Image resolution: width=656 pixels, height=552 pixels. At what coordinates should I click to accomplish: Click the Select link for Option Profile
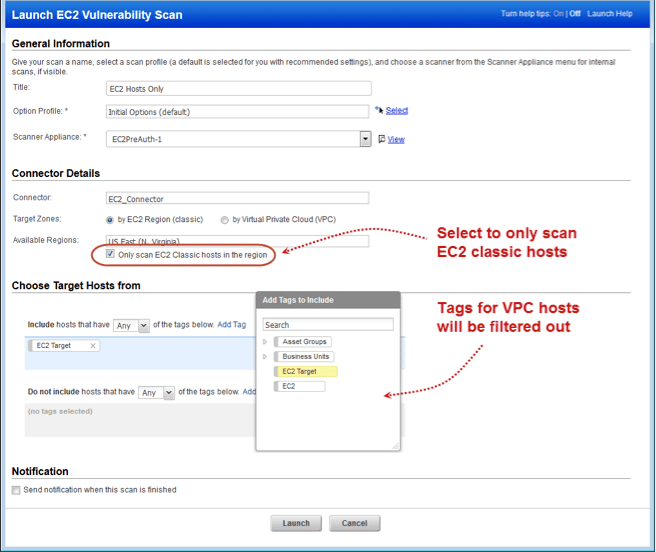click(x=397, y=110)
